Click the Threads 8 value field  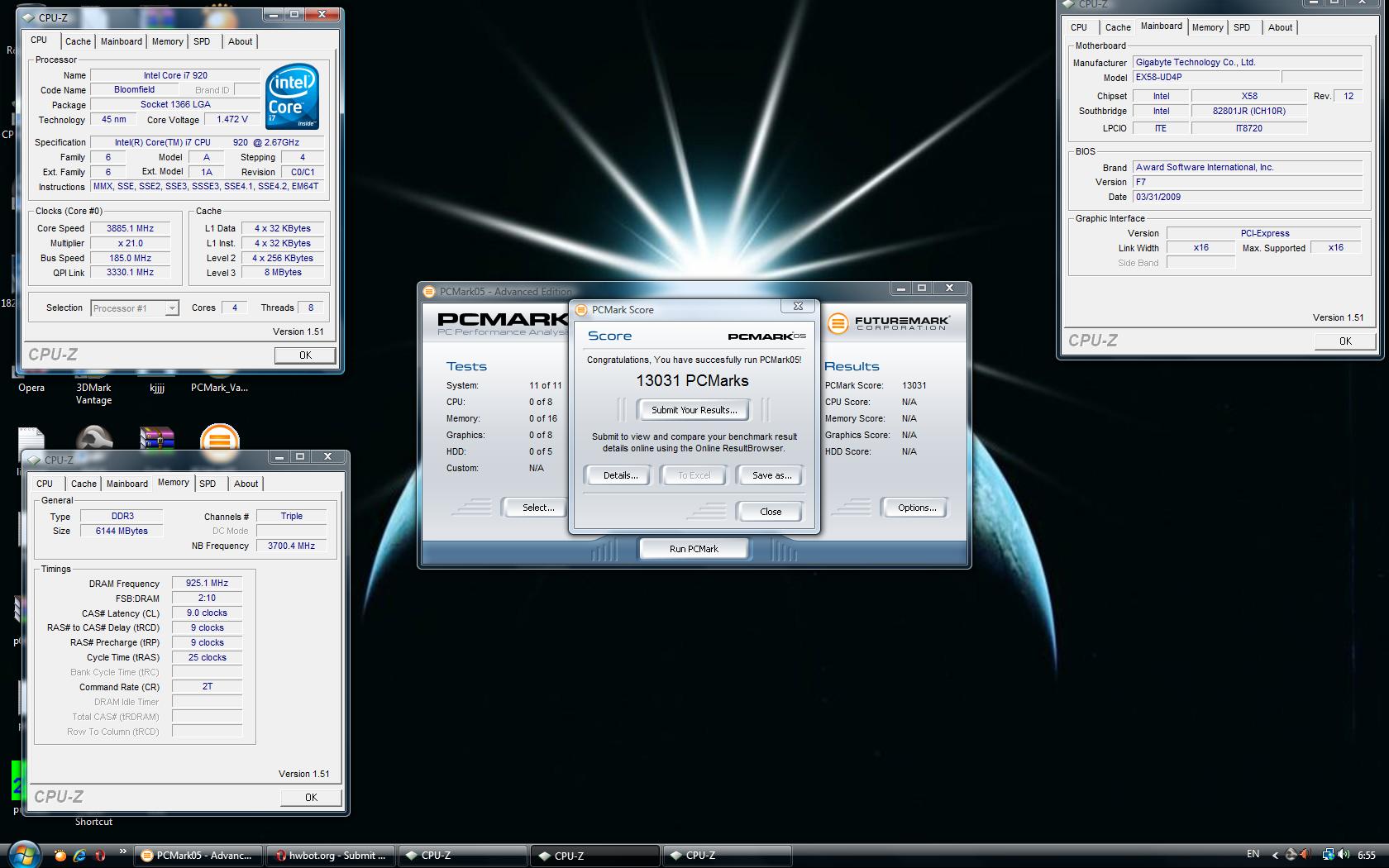311,308
